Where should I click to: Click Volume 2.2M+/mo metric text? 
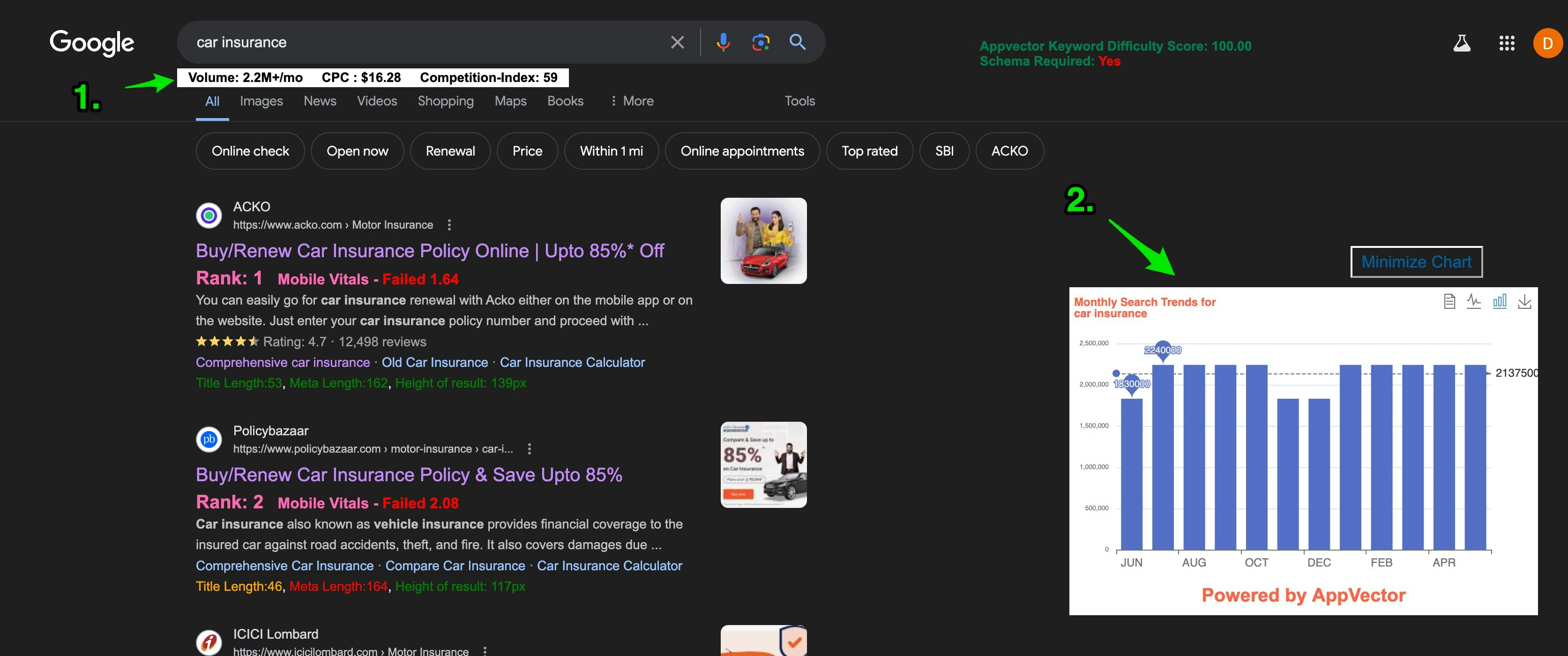tap(245, 77)
